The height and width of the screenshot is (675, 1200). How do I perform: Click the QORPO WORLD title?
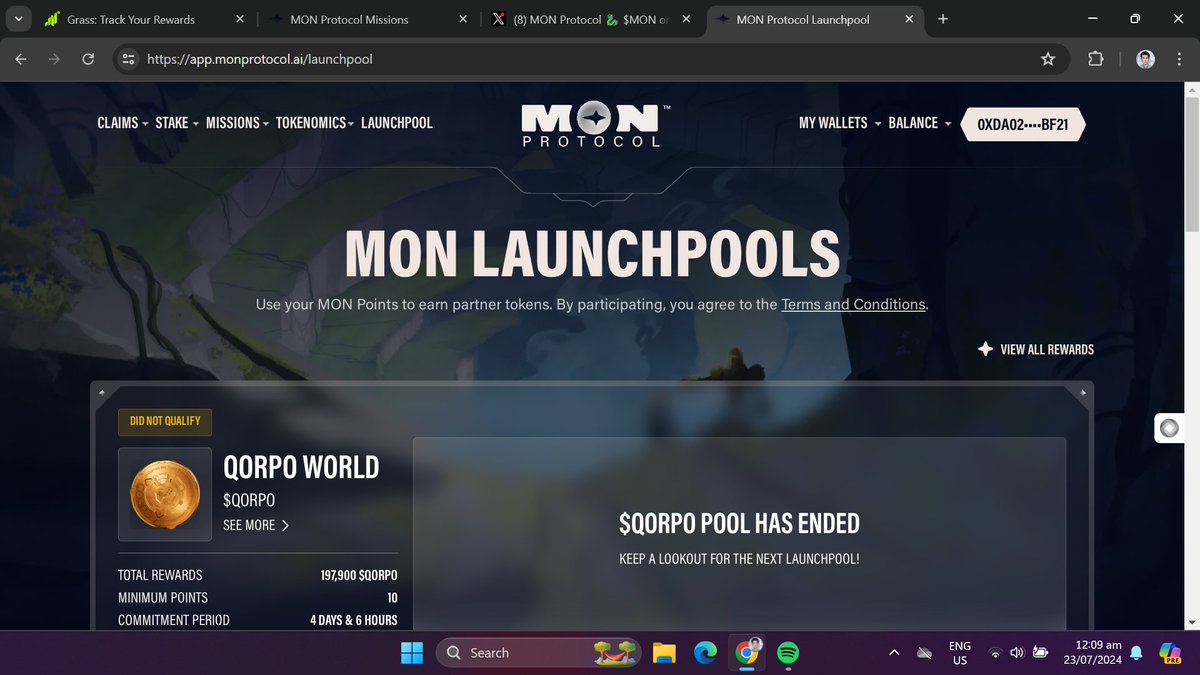[301, 467]
